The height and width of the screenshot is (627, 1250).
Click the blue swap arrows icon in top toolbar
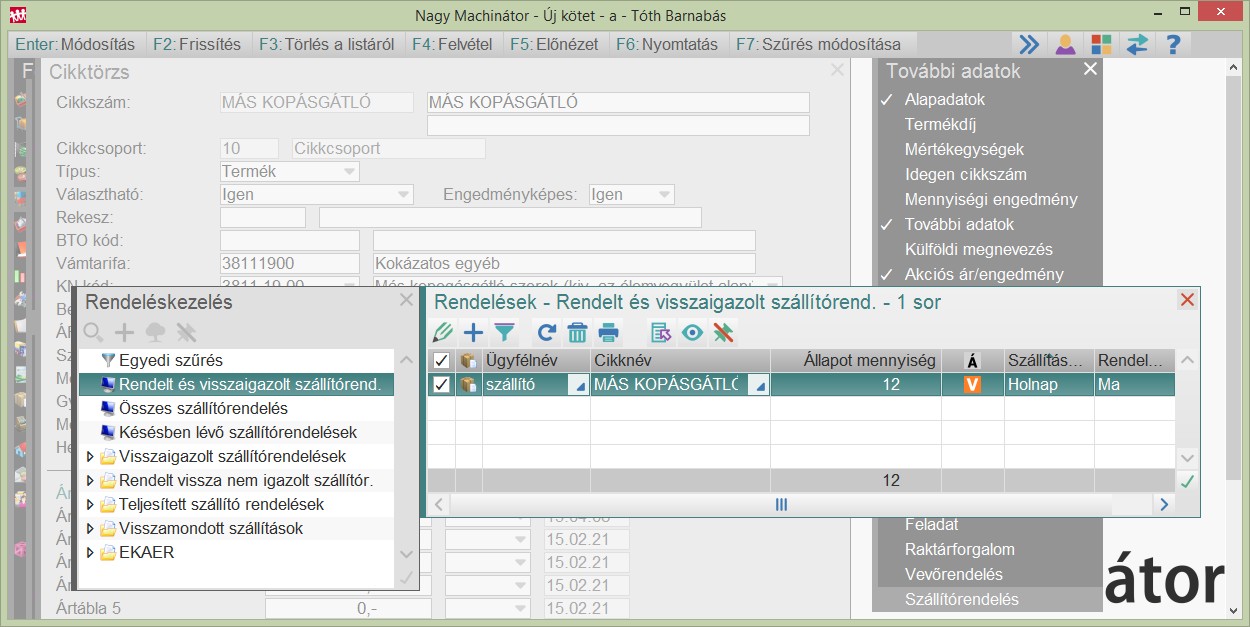[x=1137, y=44]
